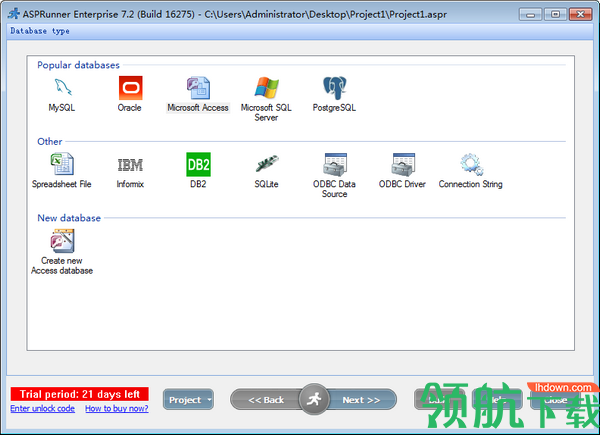This screenshot has height=435, width=600.
Task: Select the Microsoft Access icon
Action: pyautogui.click(x=198, y=88)
